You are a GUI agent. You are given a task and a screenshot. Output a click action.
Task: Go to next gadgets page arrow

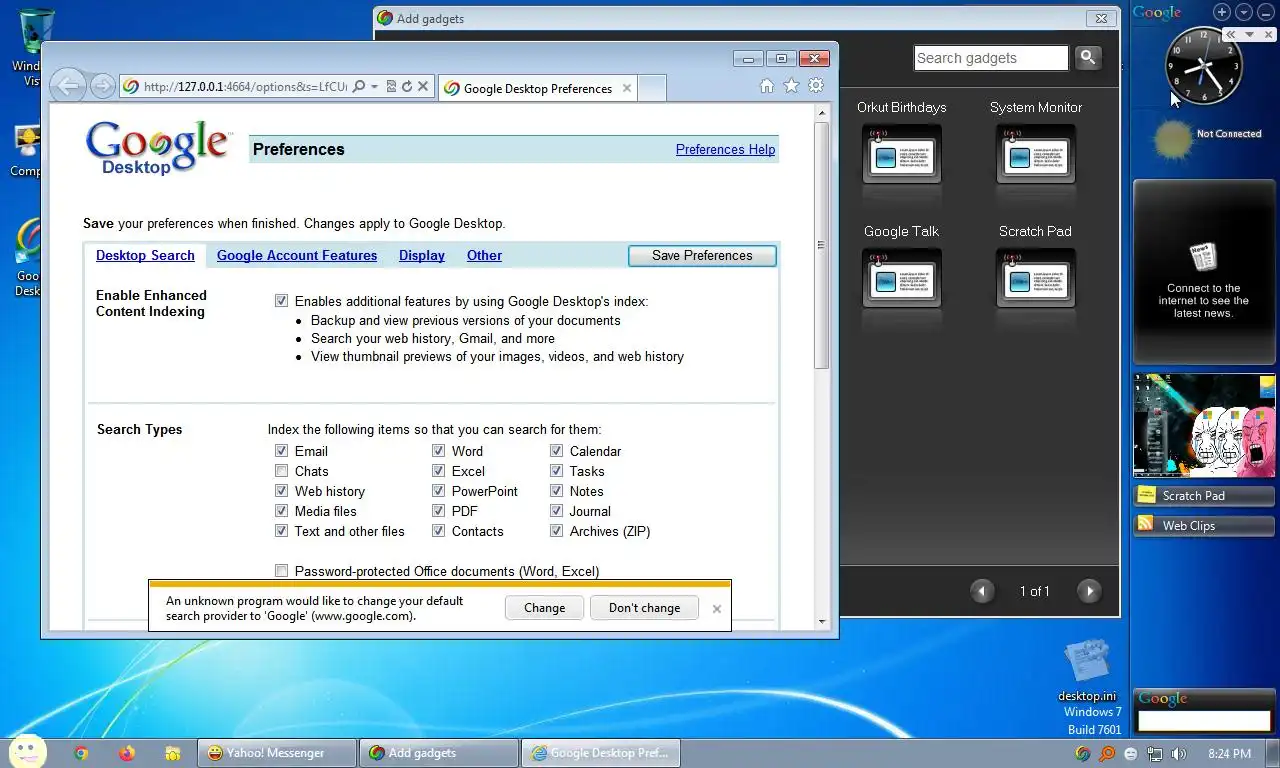point(1089,591)
